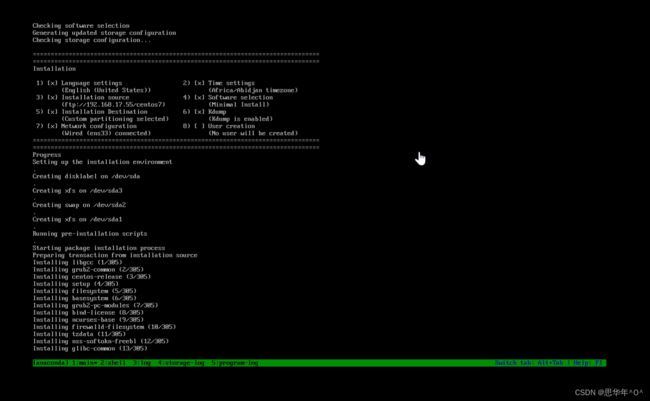Click 'Setting up the installation environment' line

point(102,162)
